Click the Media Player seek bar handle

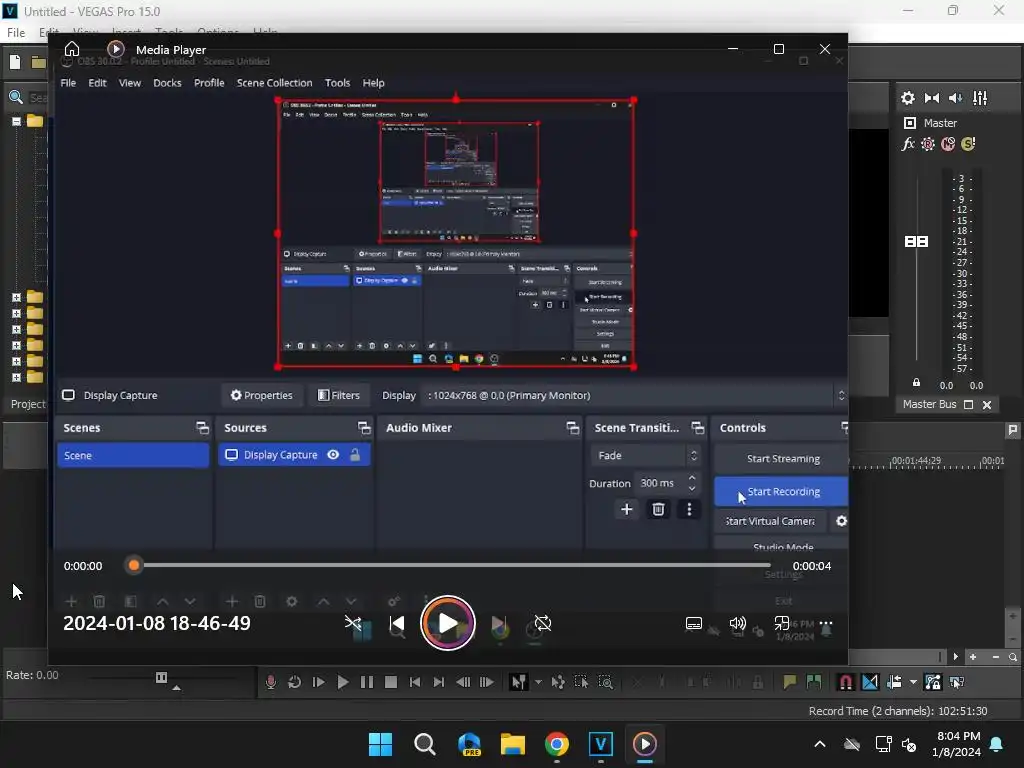[134, 566]
